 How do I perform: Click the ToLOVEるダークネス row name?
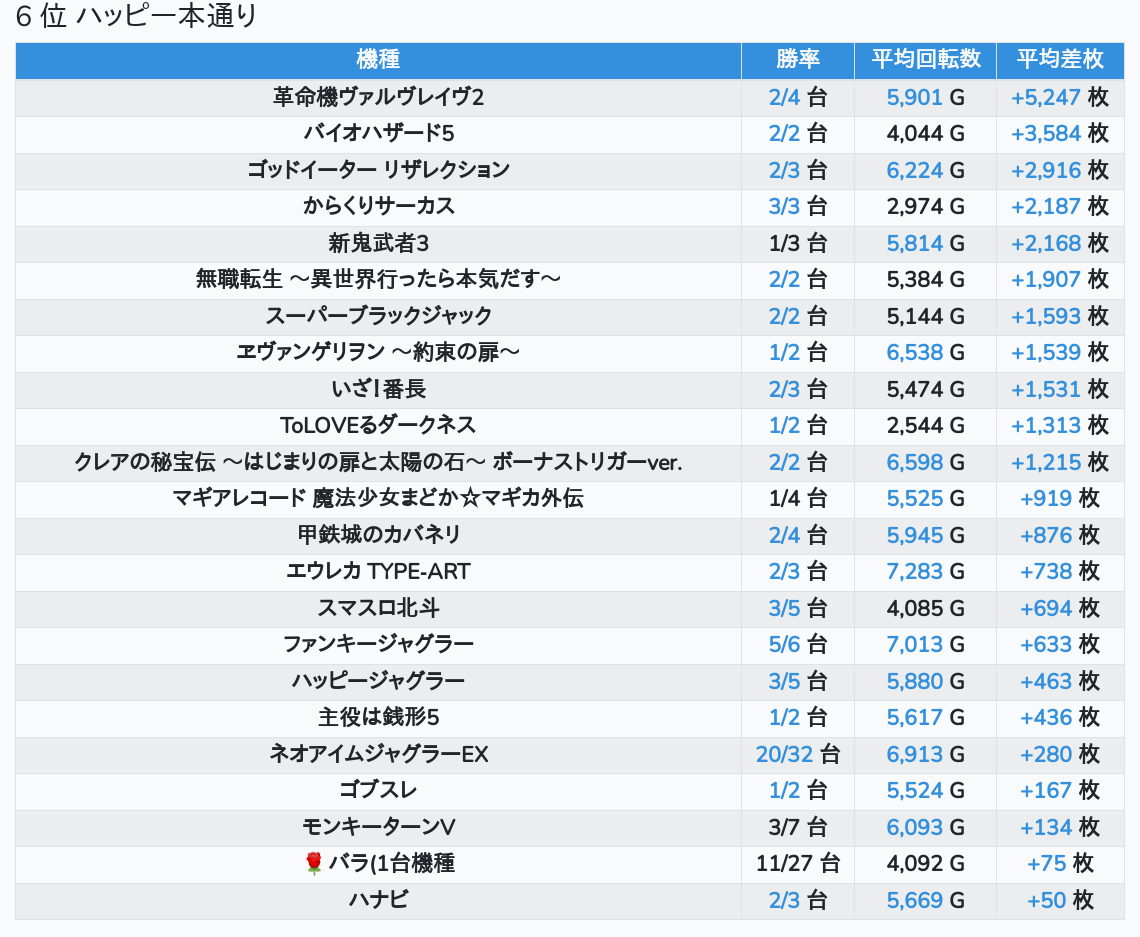pos(378,425)
